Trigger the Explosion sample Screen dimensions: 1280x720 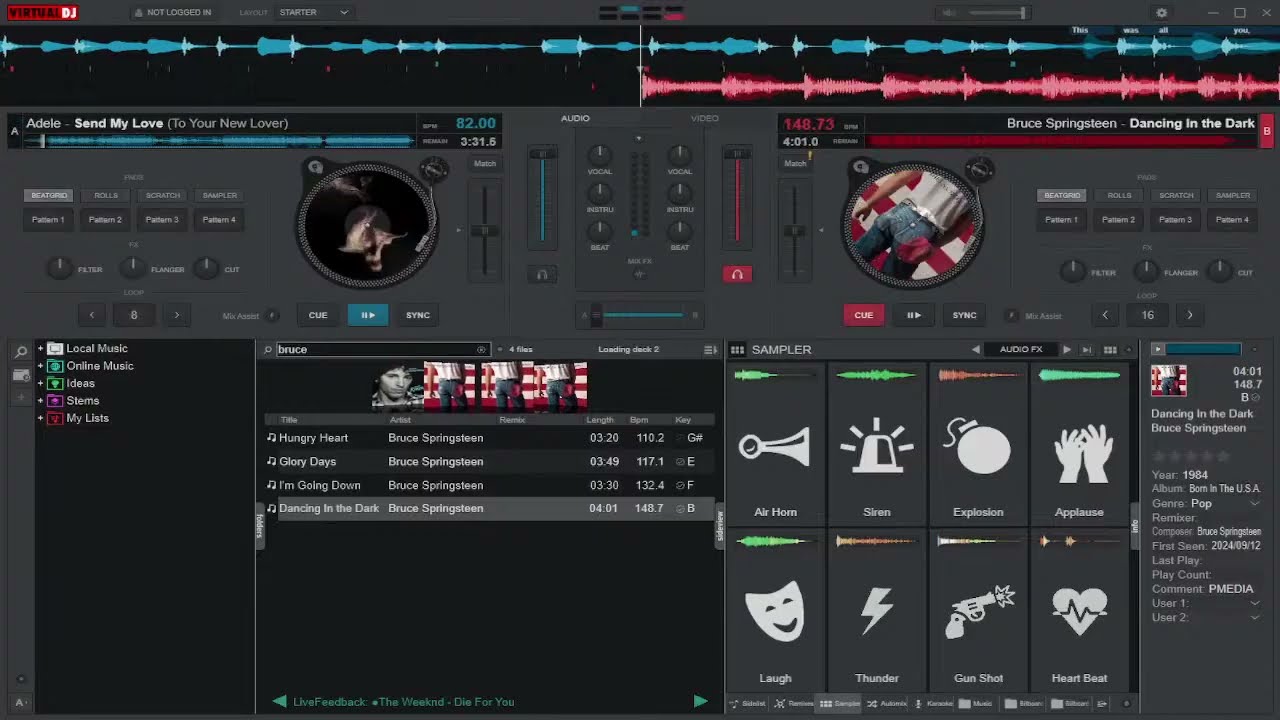(x=978, y=445)
